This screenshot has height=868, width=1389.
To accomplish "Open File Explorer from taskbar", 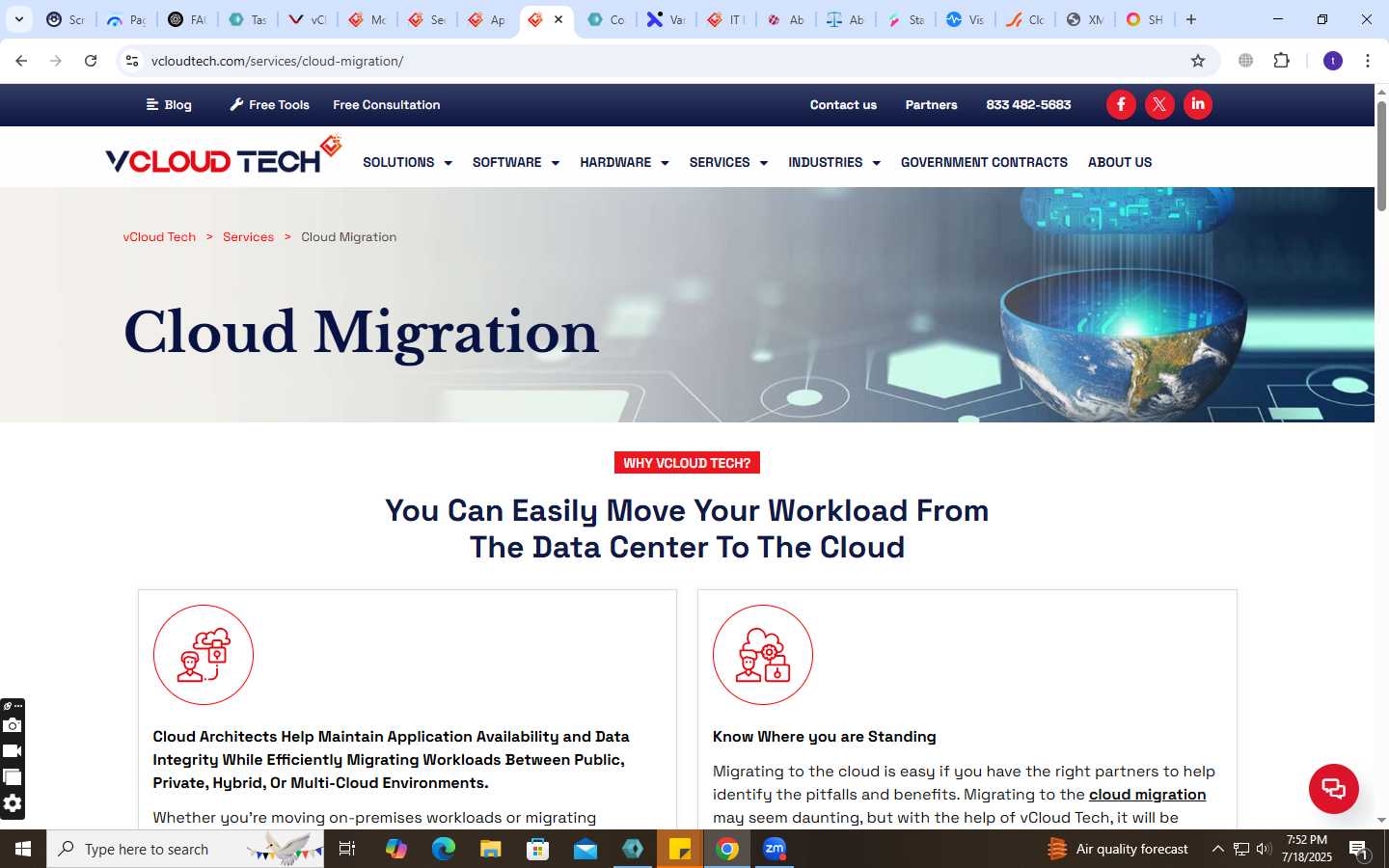I will pyautogui.click(x=490, y=849).
